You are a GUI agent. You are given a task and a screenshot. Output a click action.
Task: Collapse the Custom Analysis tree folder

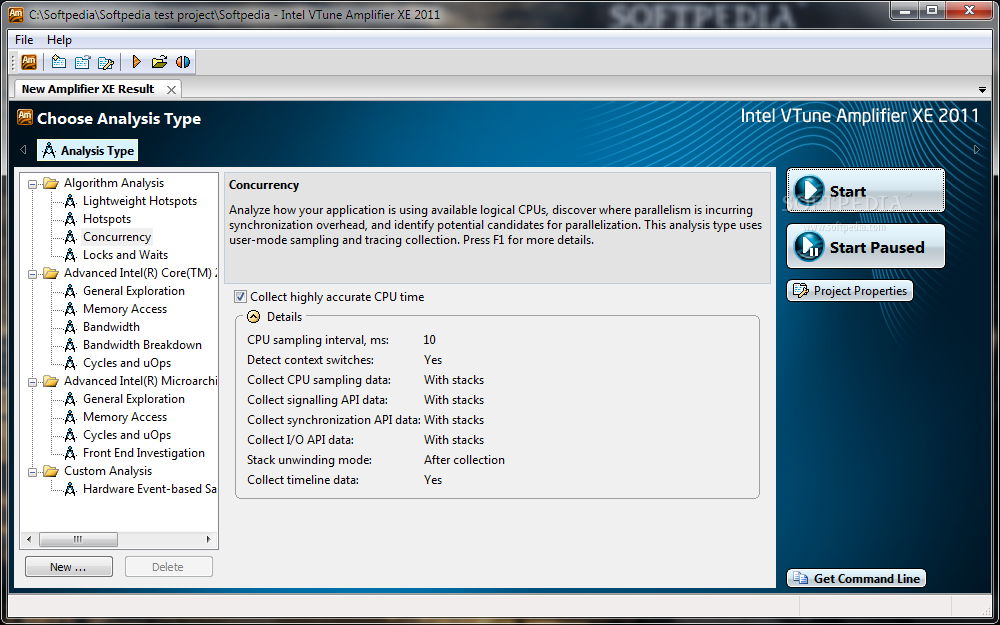tap(32, 472)
